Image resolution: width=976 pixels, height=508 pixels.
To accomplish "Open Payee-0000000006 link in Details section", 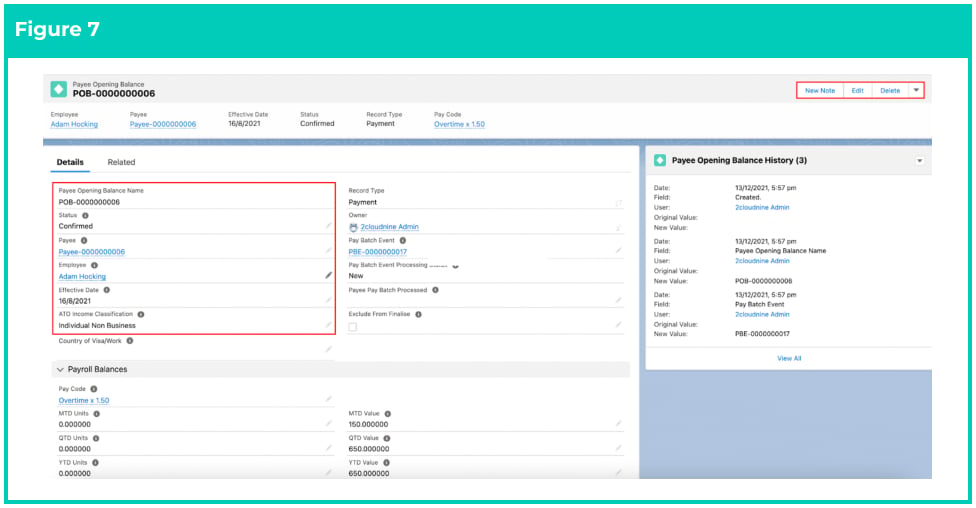I will pyautogui.click(x=92, y=252).
